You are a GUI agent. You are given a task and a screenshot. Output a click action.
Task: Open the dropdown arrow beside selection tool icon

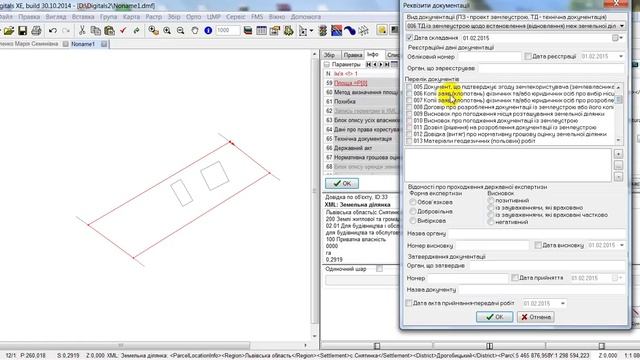pos(311,31)
